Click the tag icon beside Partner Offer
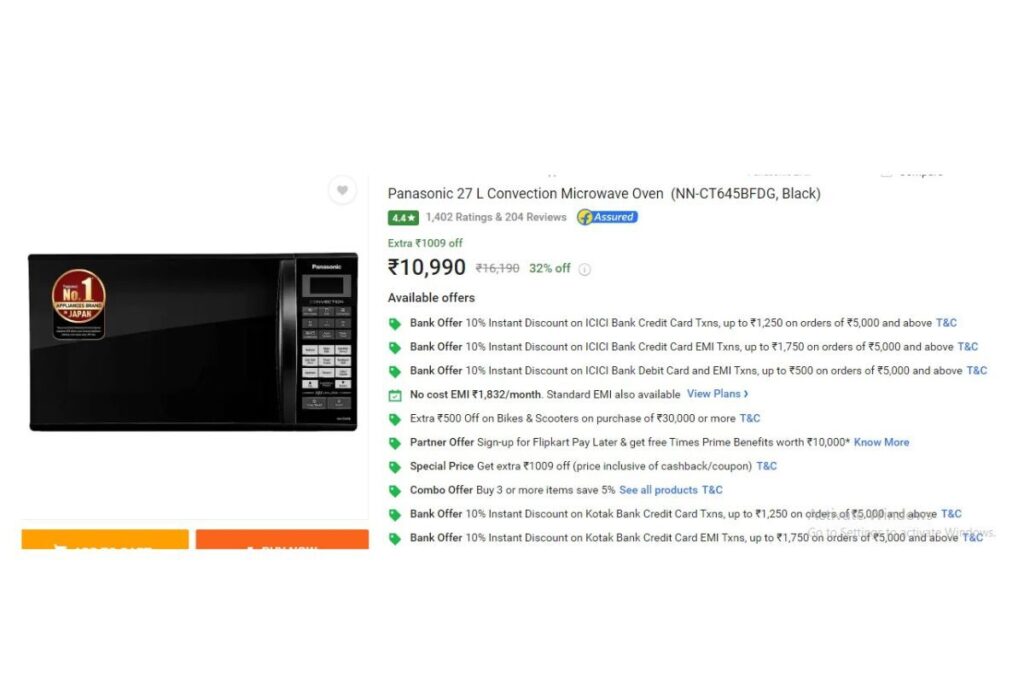1024x683 pixels. click(x=394, y=443)
